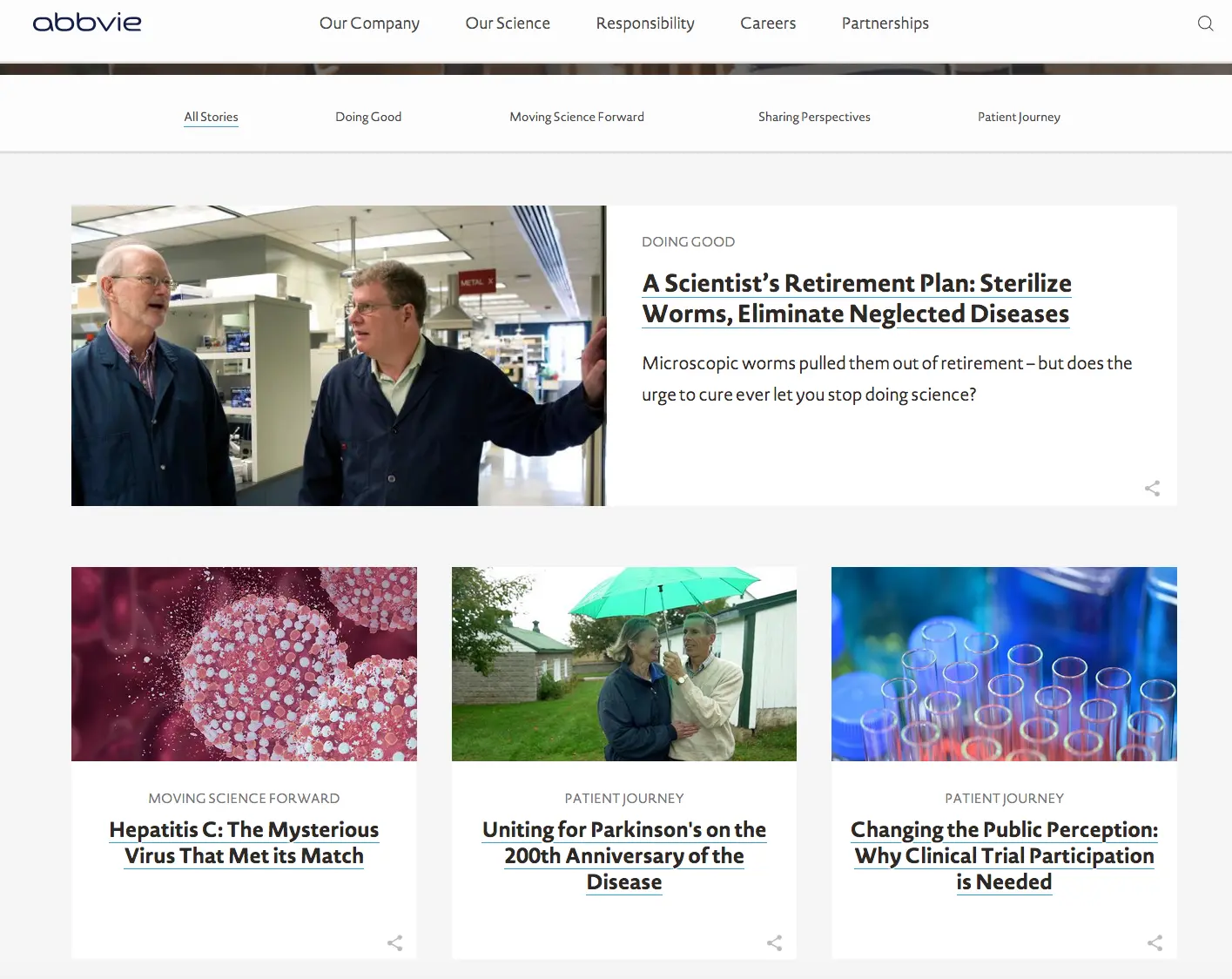
Task: Share the Hepatitis C story card
Action: (x=394, y=942)
